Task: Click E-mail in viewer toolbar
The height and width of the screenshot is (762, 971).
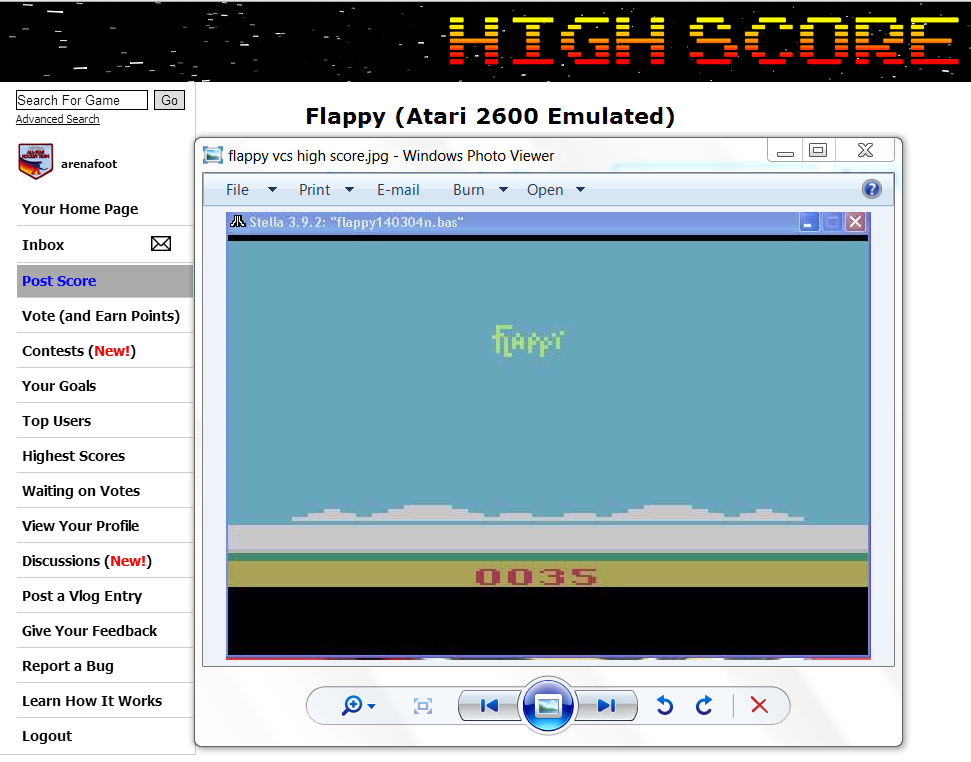Action: [398, 190]
